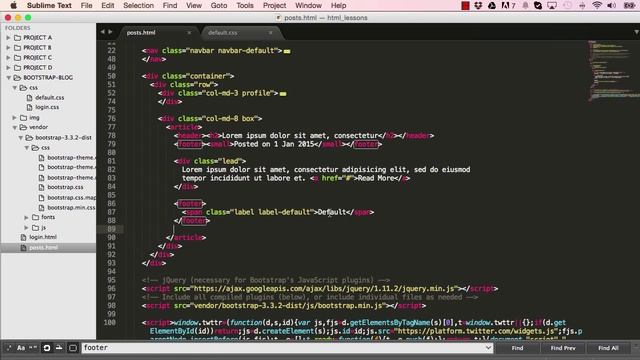Screen dimensions: 640x360
Task: Open bootstrap.min.css in the sidebar
Action: pyautogui.click(x=71, y=207)
